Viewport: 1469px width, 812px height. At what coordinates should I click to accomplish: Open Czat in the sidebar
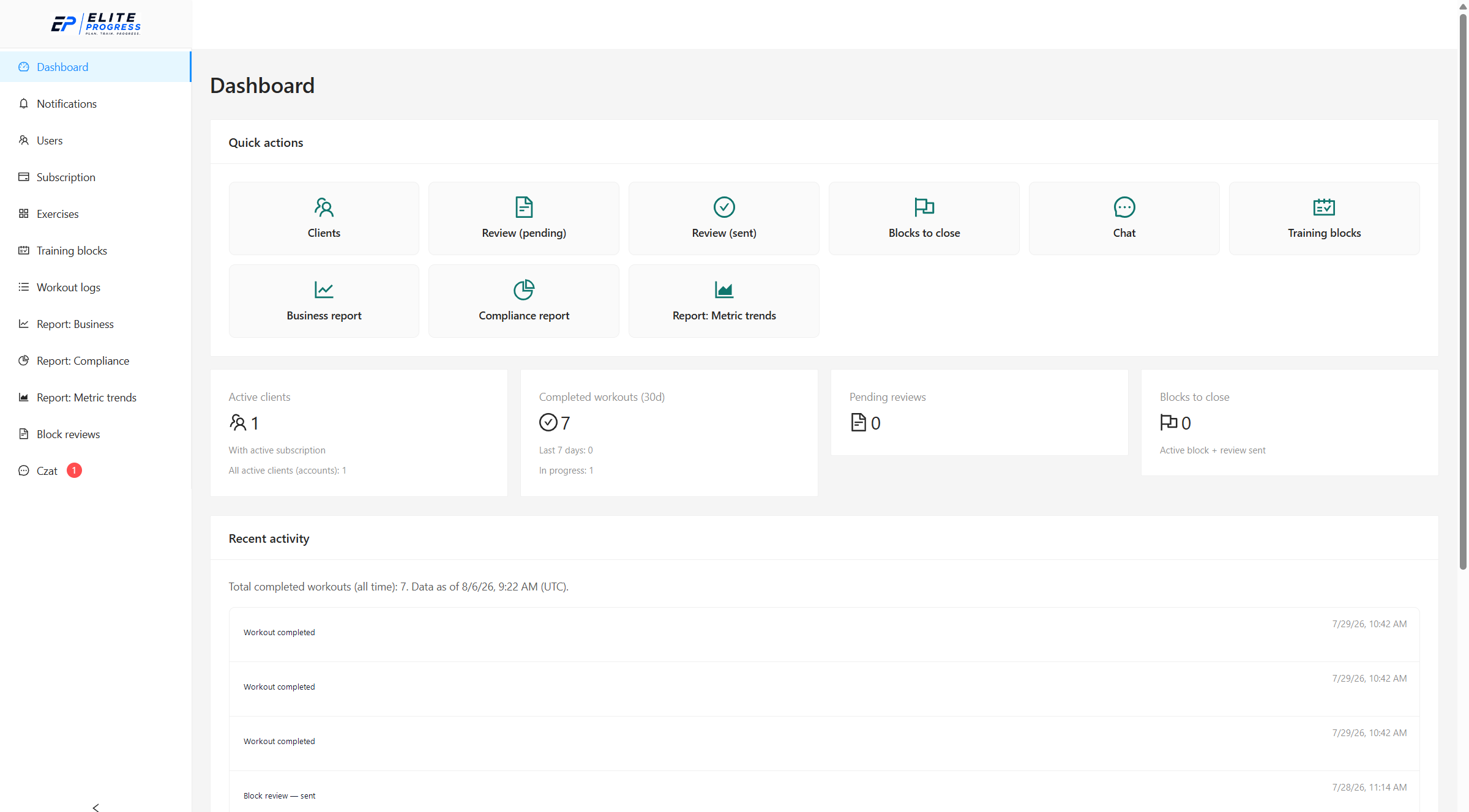pos(95,471)
